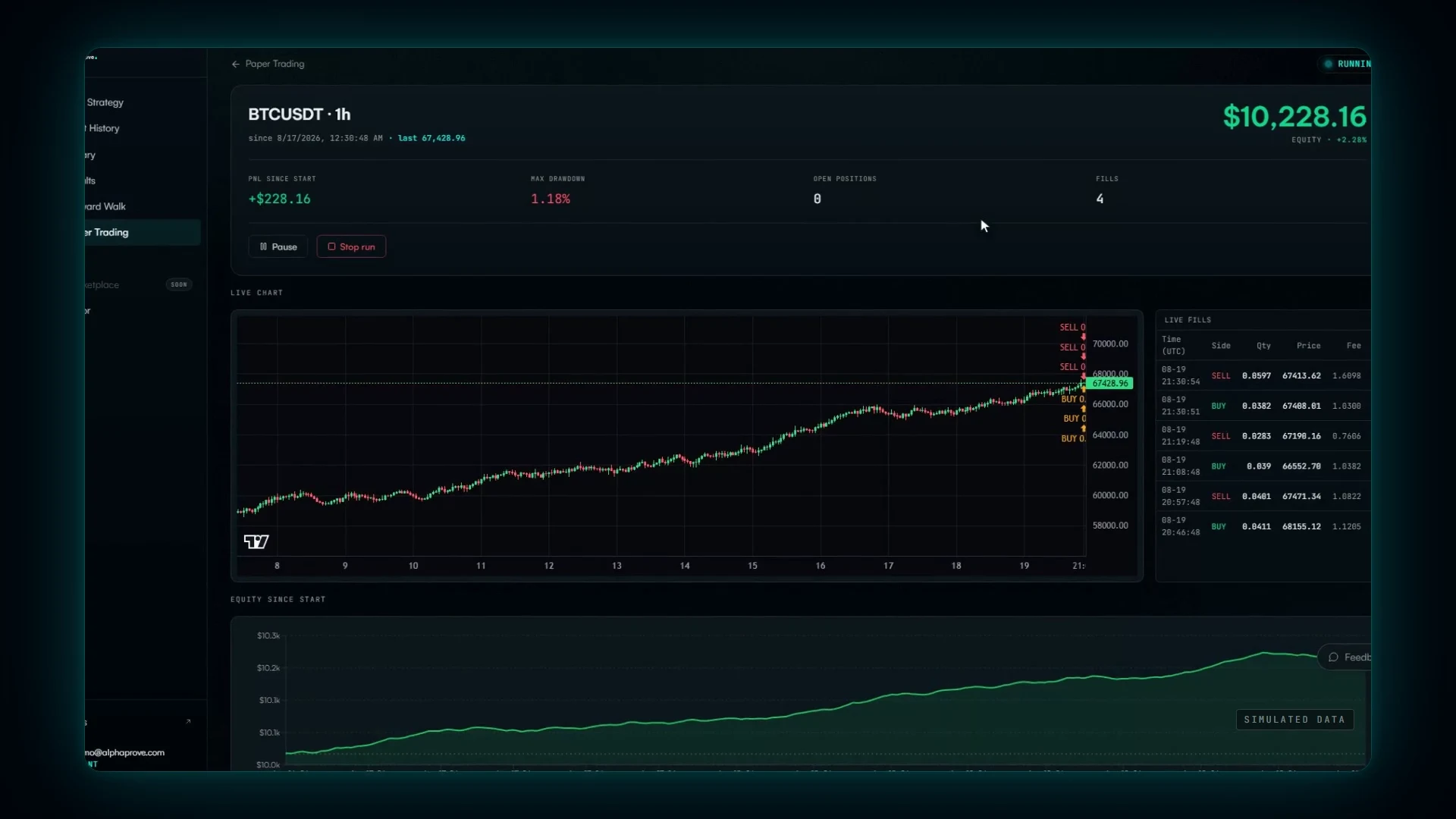Viewport: 1456px width, 819px height.
Task: Click the Fee column header in Live Fills
Action: 1354,346
